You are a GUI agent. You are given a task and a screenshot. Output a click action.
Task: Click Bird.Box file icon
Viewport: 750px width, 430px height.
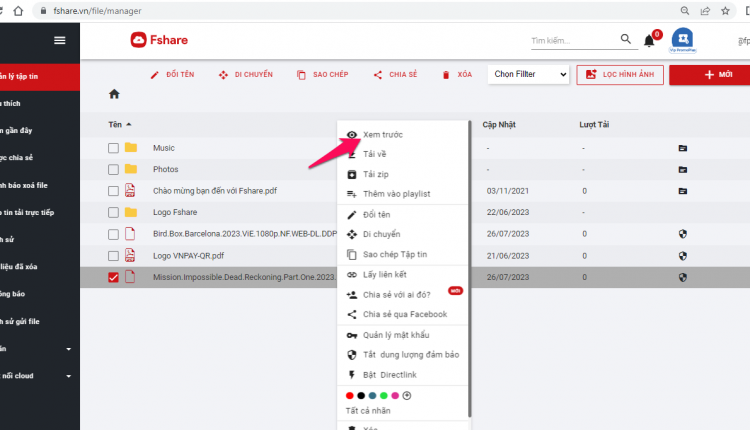[130, 233]
